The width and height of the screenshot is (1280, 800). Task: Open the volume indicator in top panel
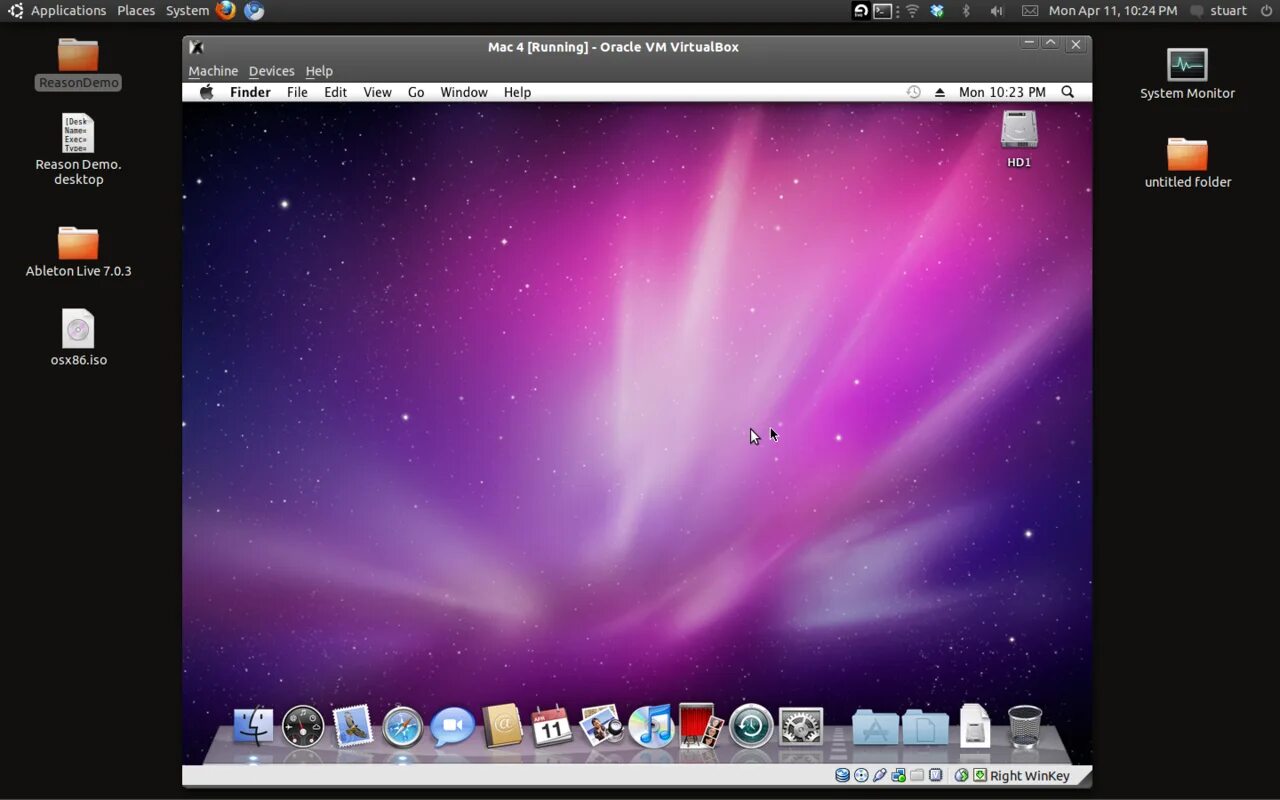[996, 11]
